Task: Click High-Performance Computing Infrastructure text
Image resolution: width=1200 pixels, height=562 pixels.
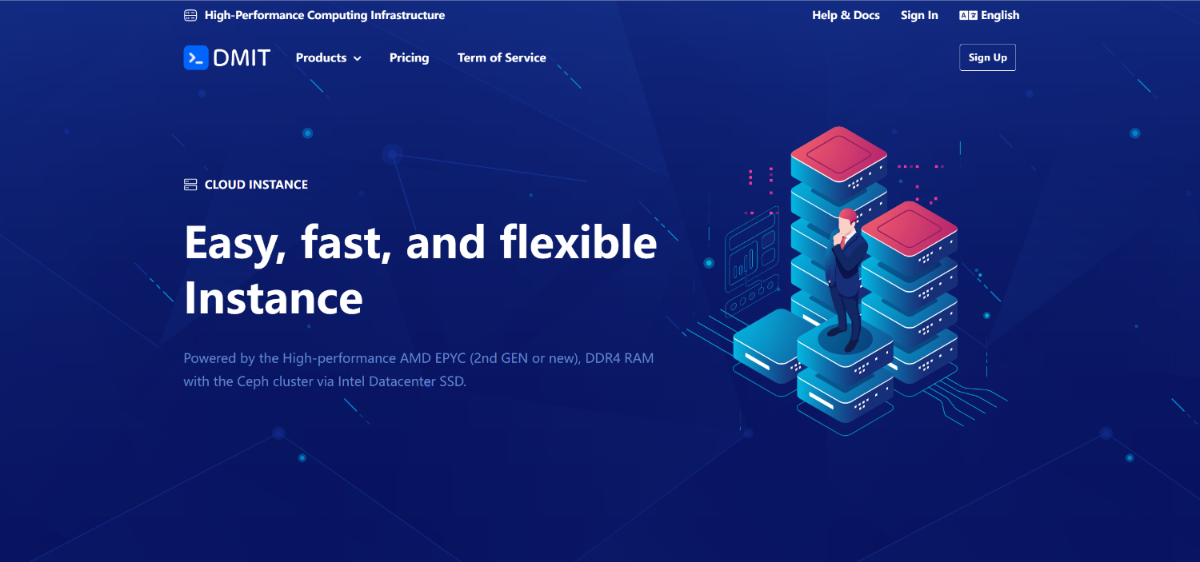Action: point(325,15)
